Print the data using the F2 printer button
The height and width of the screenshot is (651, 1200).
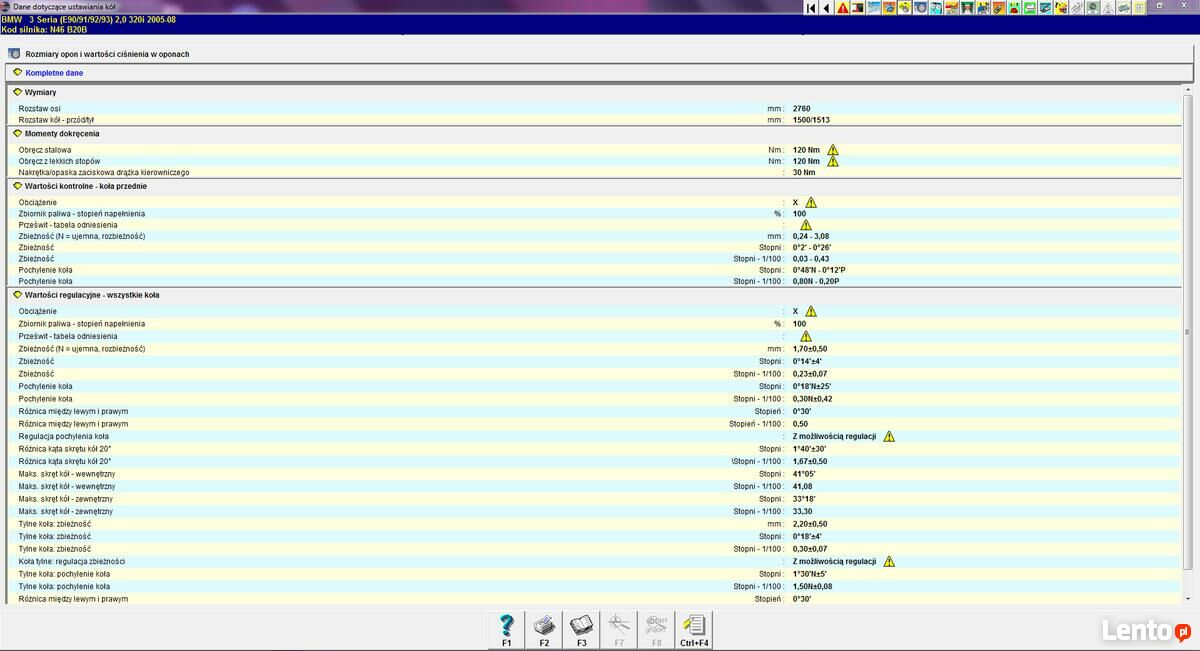(x=544, y=629)
